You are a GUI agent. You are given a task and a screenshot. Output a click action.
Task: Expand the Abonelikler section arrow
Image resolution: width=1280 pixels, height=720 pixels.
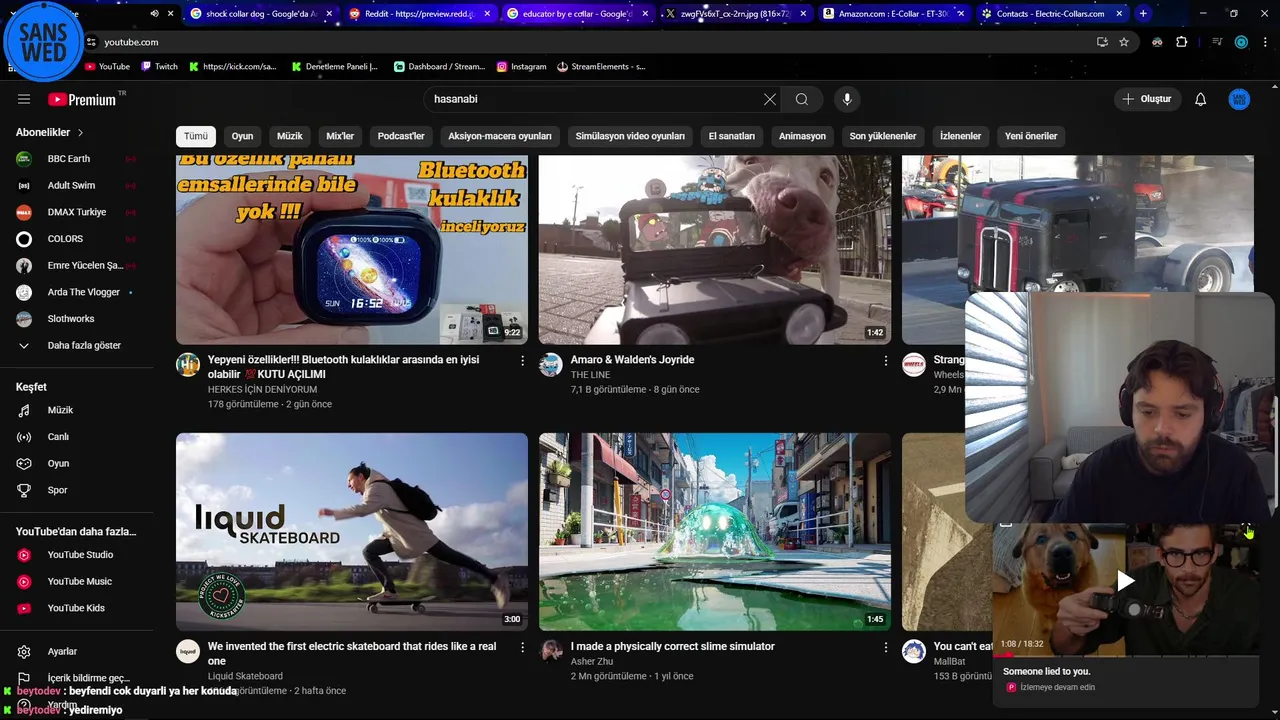(x=81, y=132)
